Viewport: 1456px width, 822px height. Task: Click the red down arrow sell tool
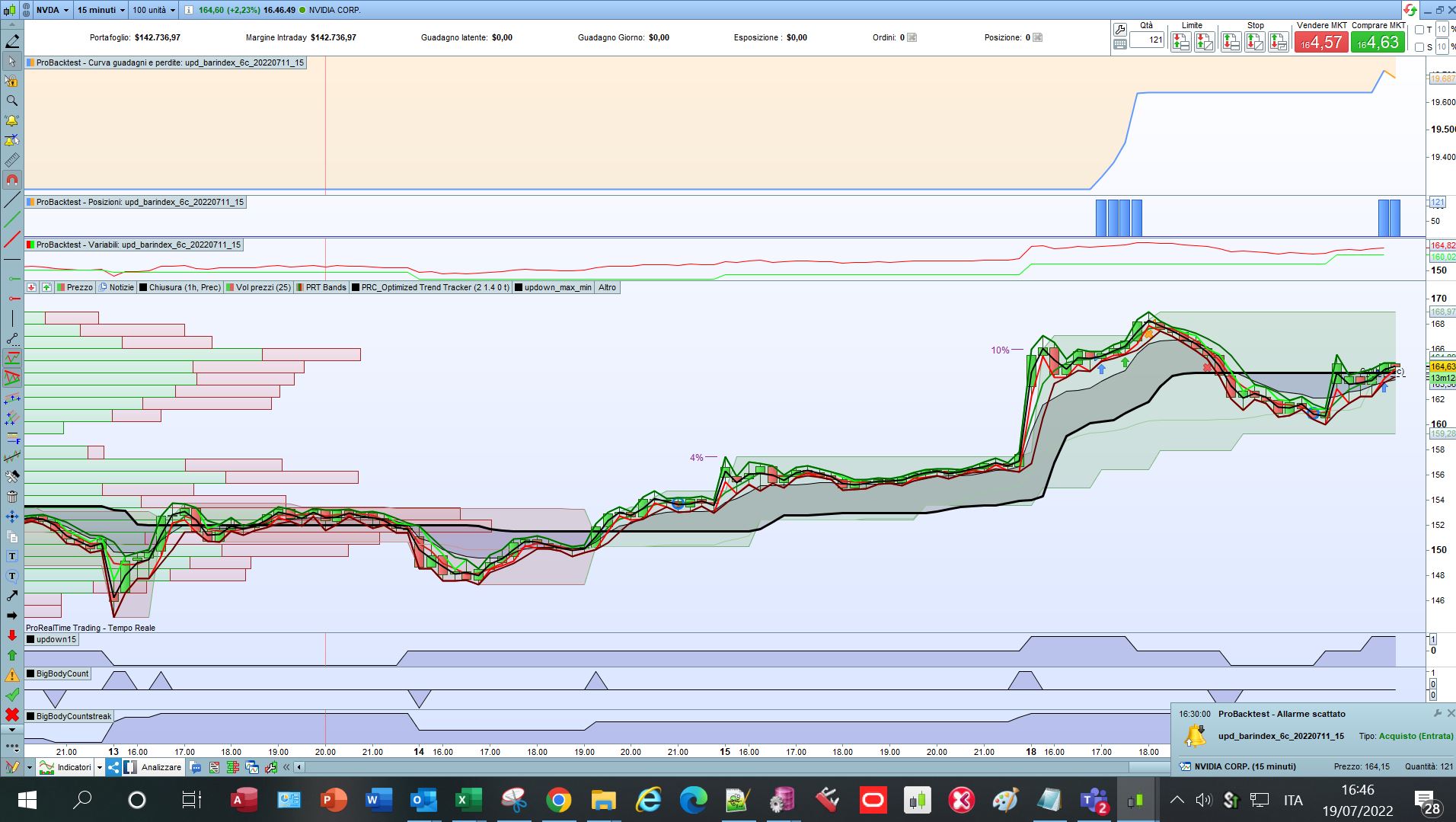pyautogui.click(x=12, y=635)
